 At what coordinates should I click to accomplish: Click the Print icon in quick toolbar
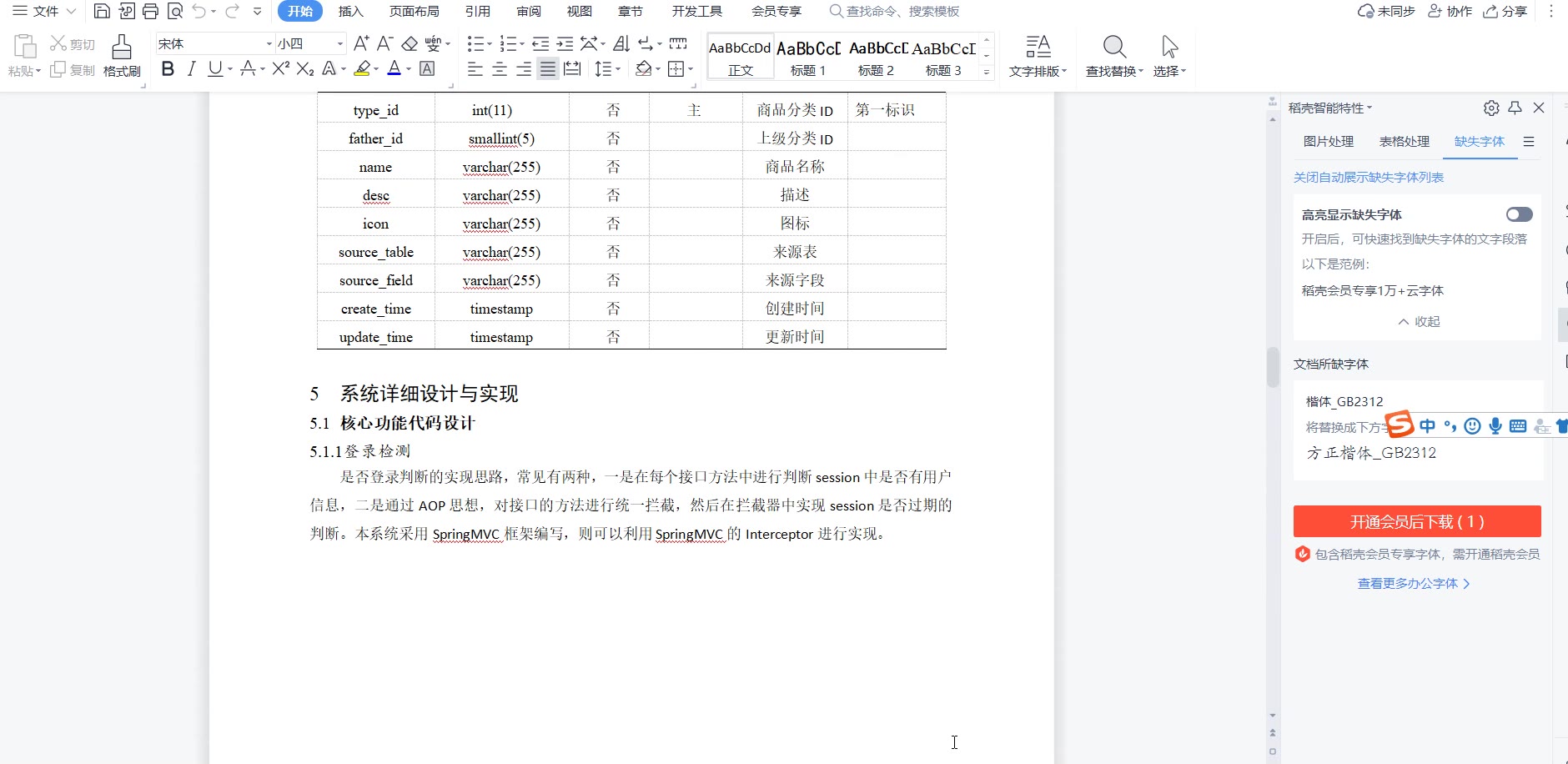click(151, 11)
